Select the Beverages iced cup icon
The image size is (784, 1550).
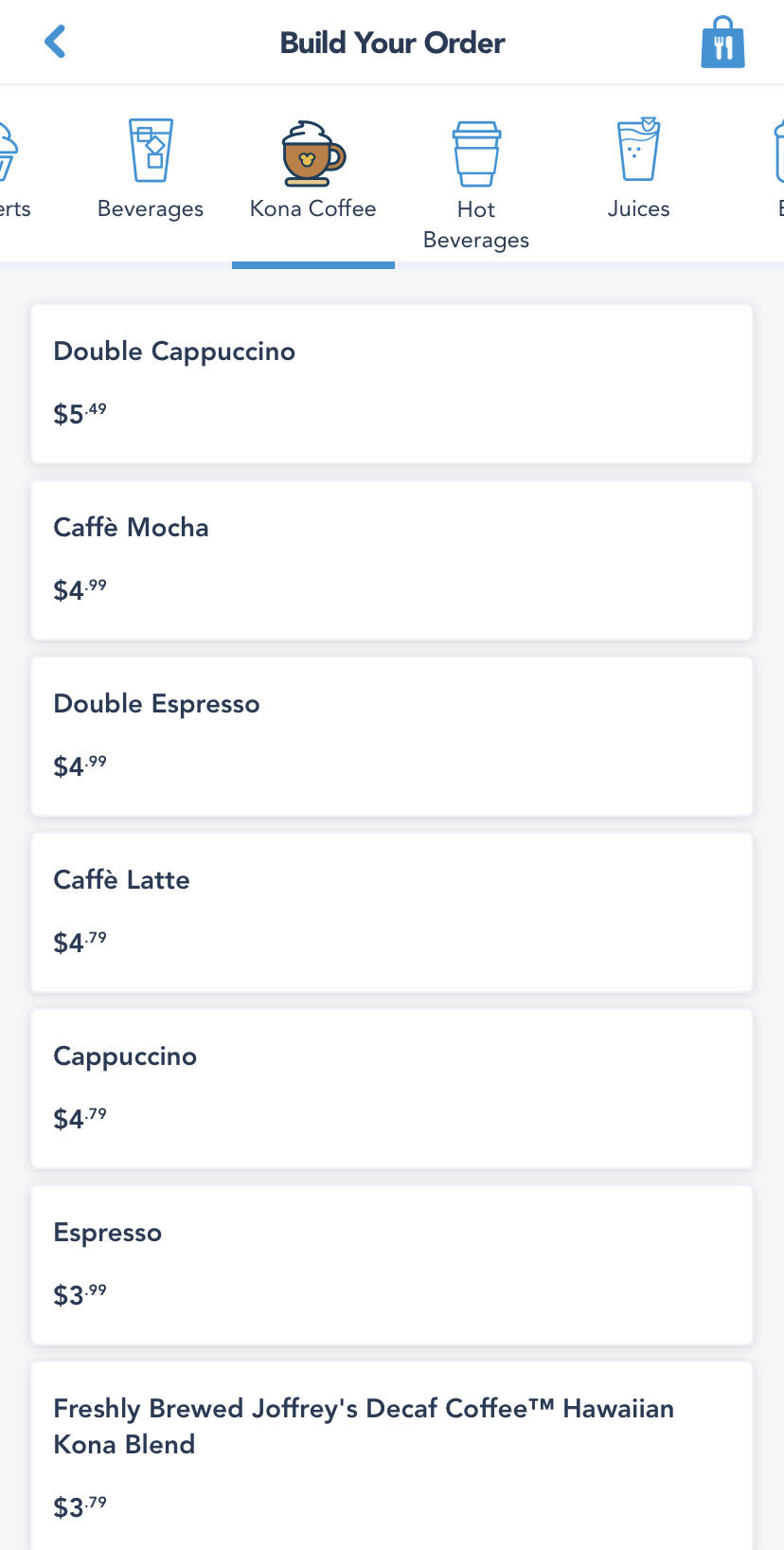tap(151, 150)
